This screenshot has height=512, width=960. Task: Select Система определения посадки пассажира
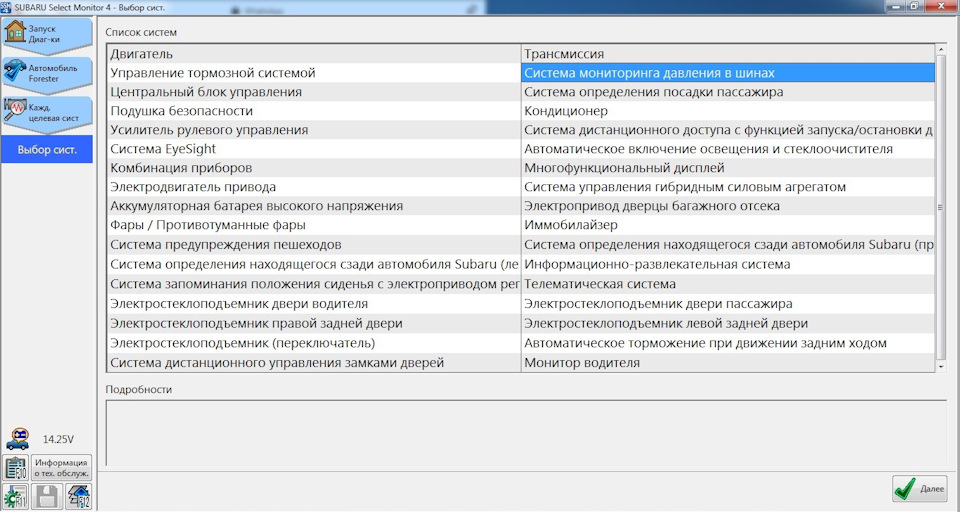(728, 92)
